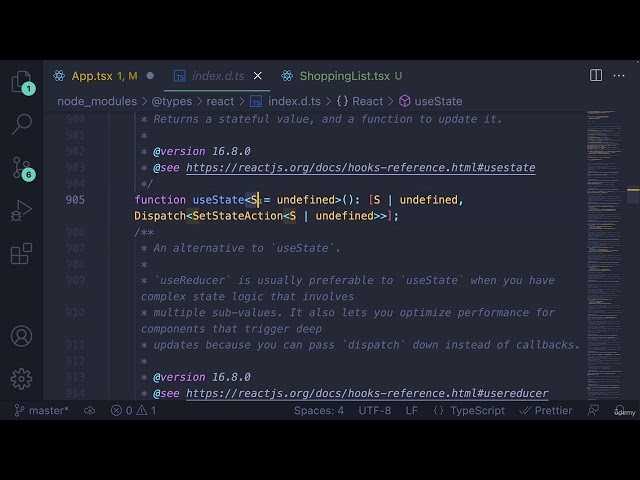Open the Source Control view

[x=22, y=168]
